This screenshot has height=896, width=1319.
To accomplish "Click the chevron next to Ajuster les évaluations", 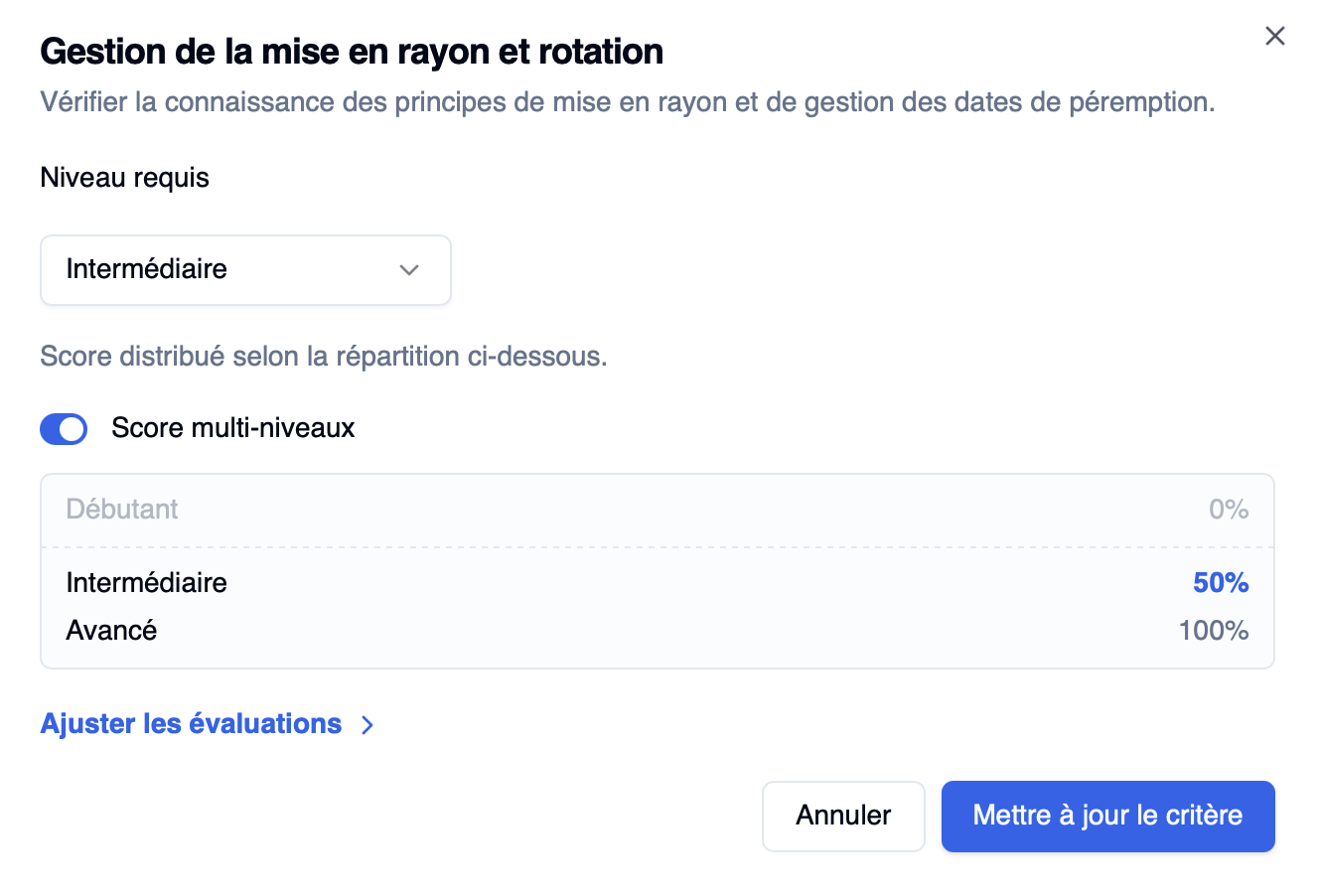I will [367, 724].
